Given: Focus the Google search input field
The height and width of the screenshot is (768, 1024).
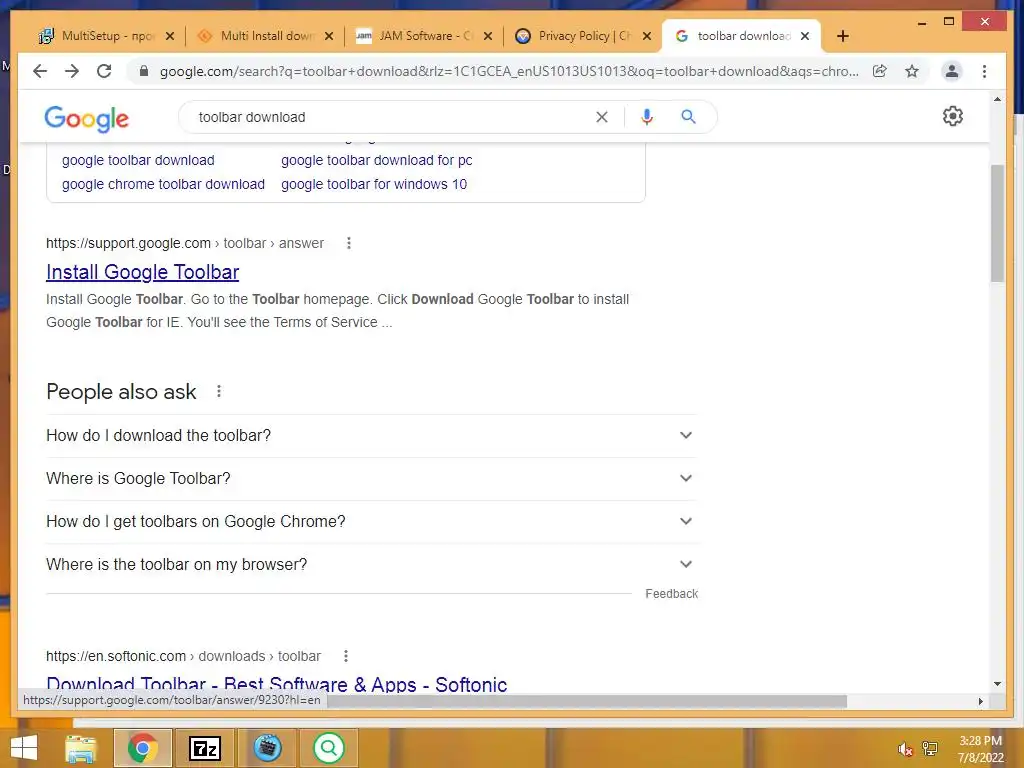Looking at the screenshot, I should tap(392, 117).
